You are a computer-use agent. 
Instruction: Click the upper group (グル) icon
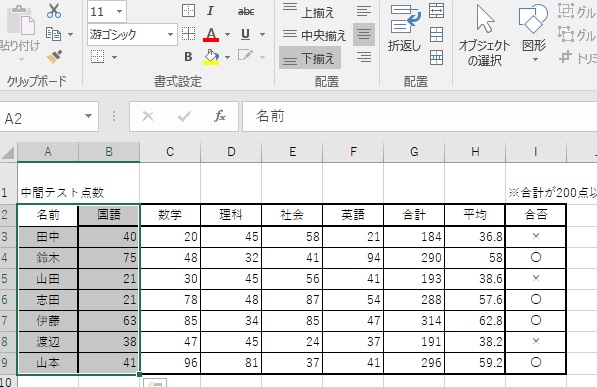click(566, 11)
